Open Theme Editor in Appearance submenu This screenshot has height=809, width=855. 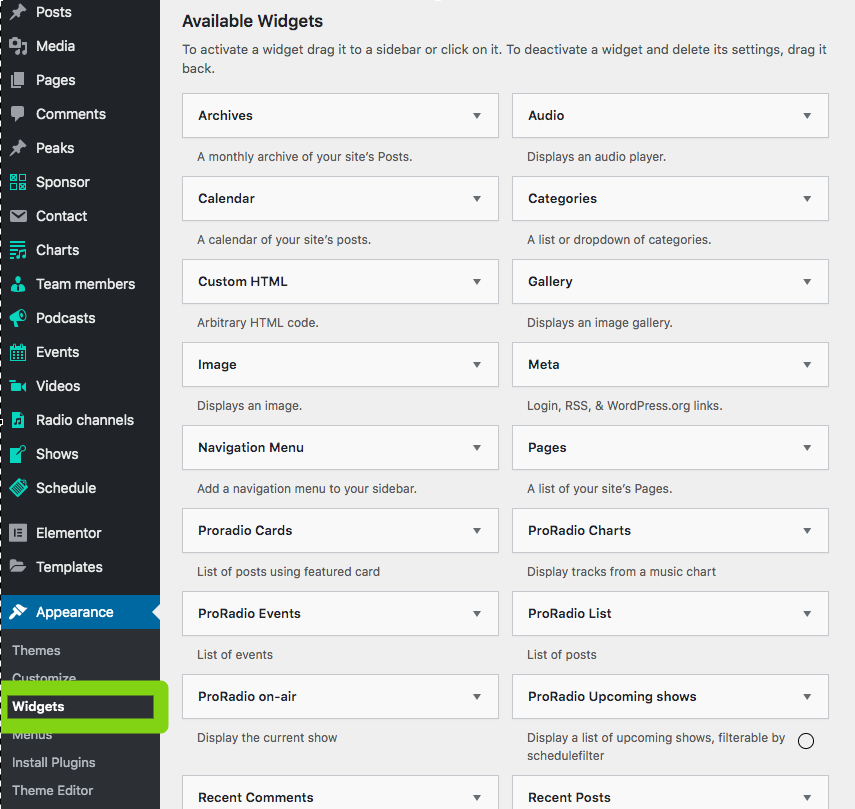coord(52,790)
